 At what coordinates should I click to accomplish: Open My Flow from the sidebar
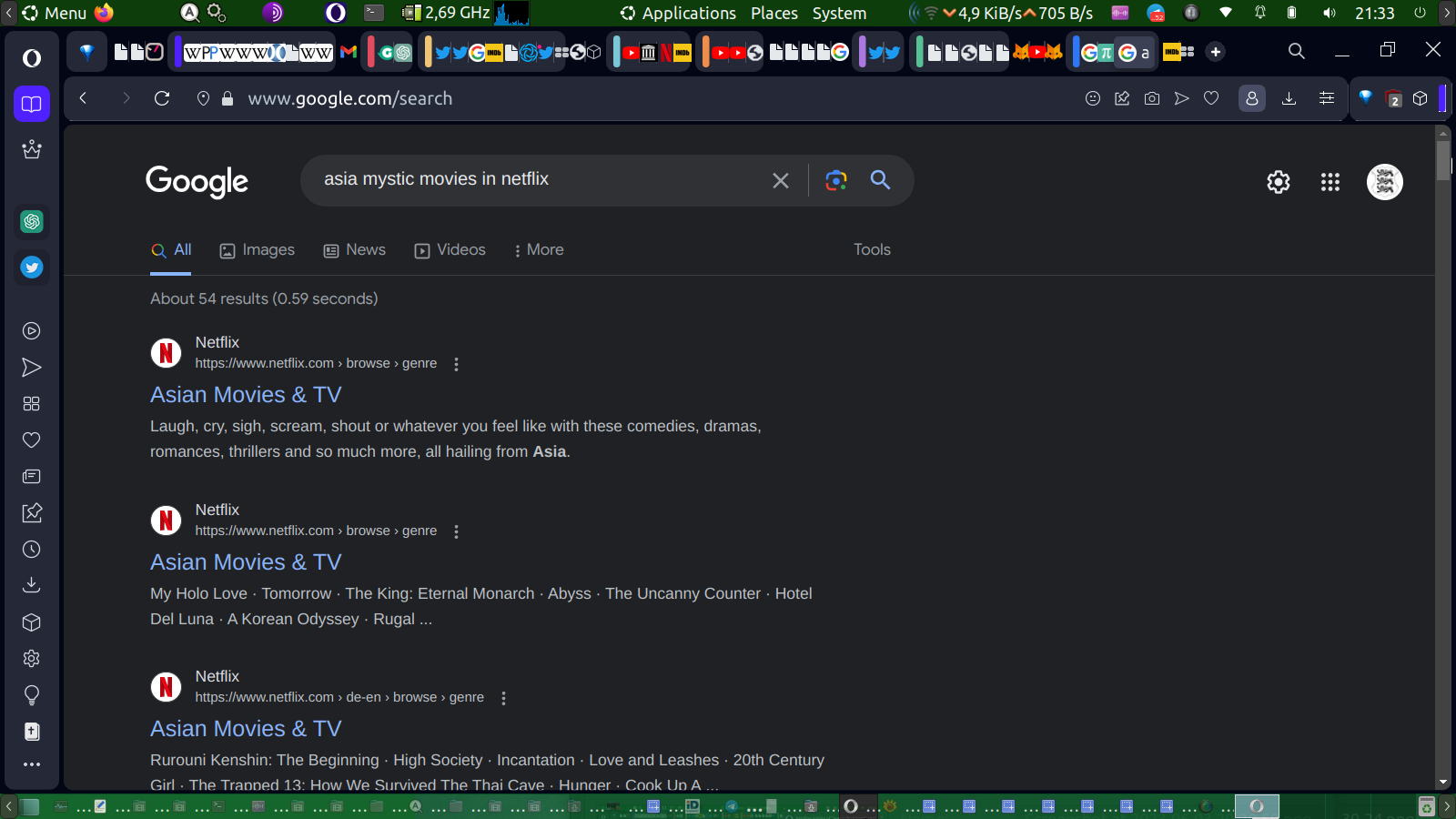(32, 368)
